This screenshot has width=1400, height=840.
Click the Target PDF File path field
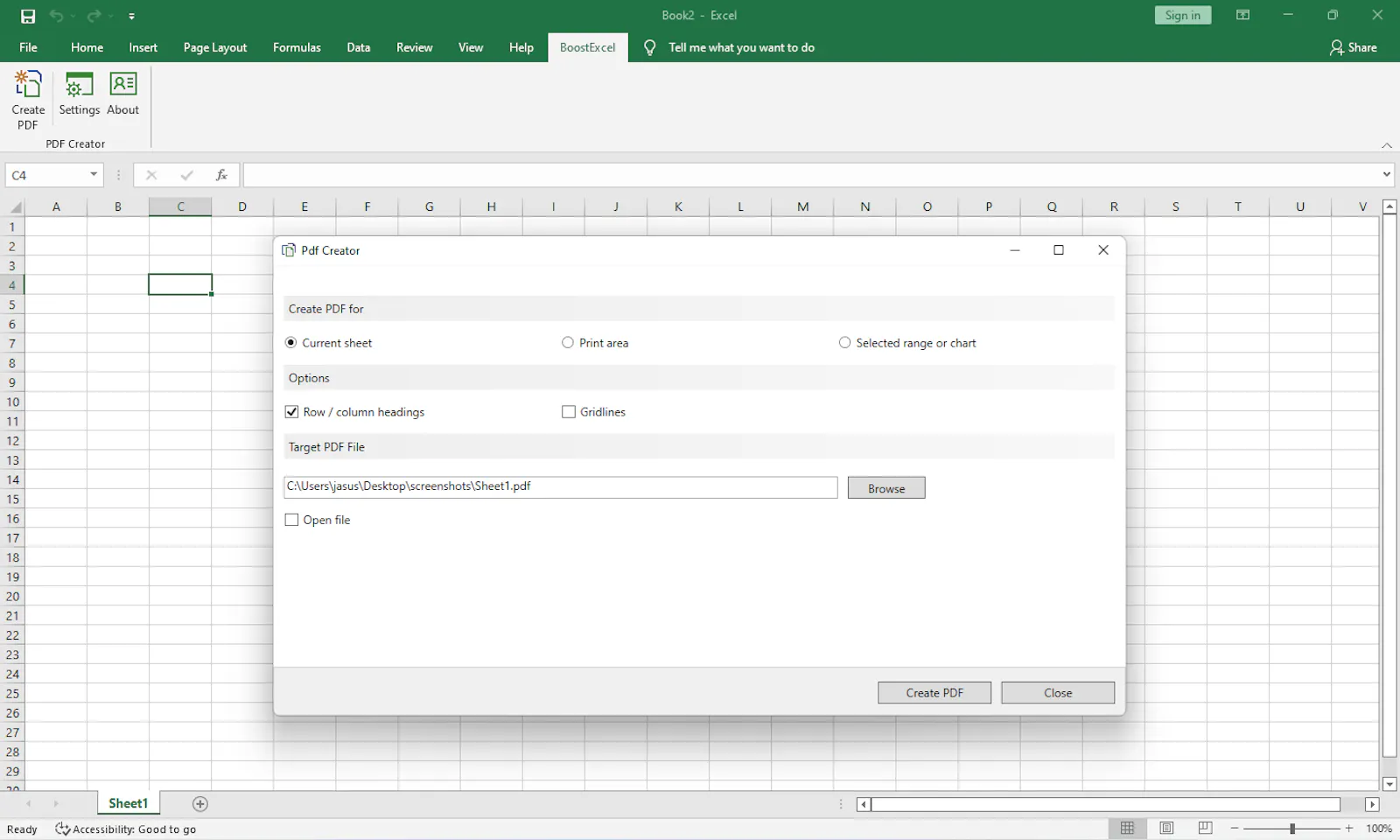point(561,487)
